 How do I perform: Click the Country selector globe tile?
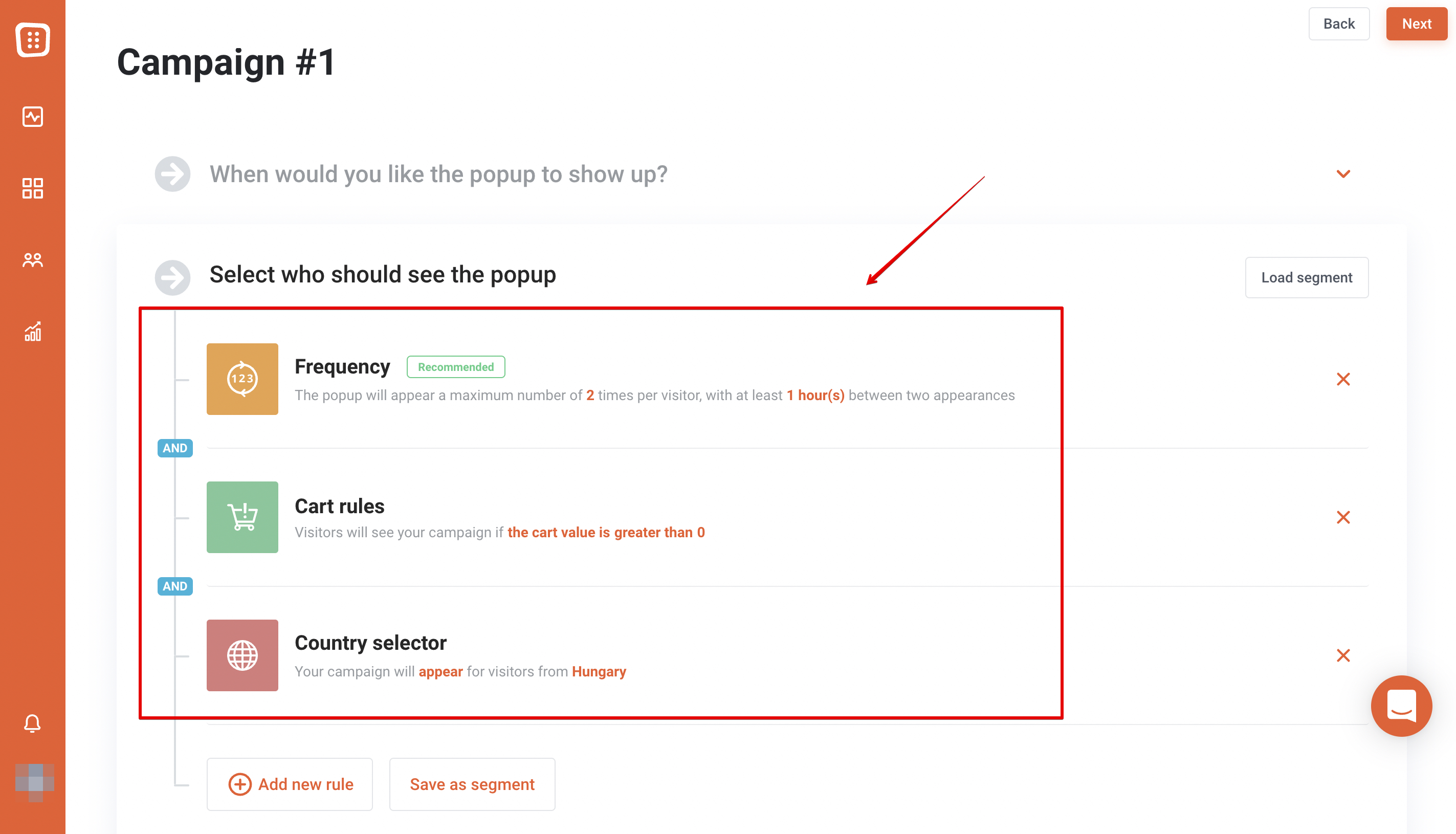(x=242, y=655)
